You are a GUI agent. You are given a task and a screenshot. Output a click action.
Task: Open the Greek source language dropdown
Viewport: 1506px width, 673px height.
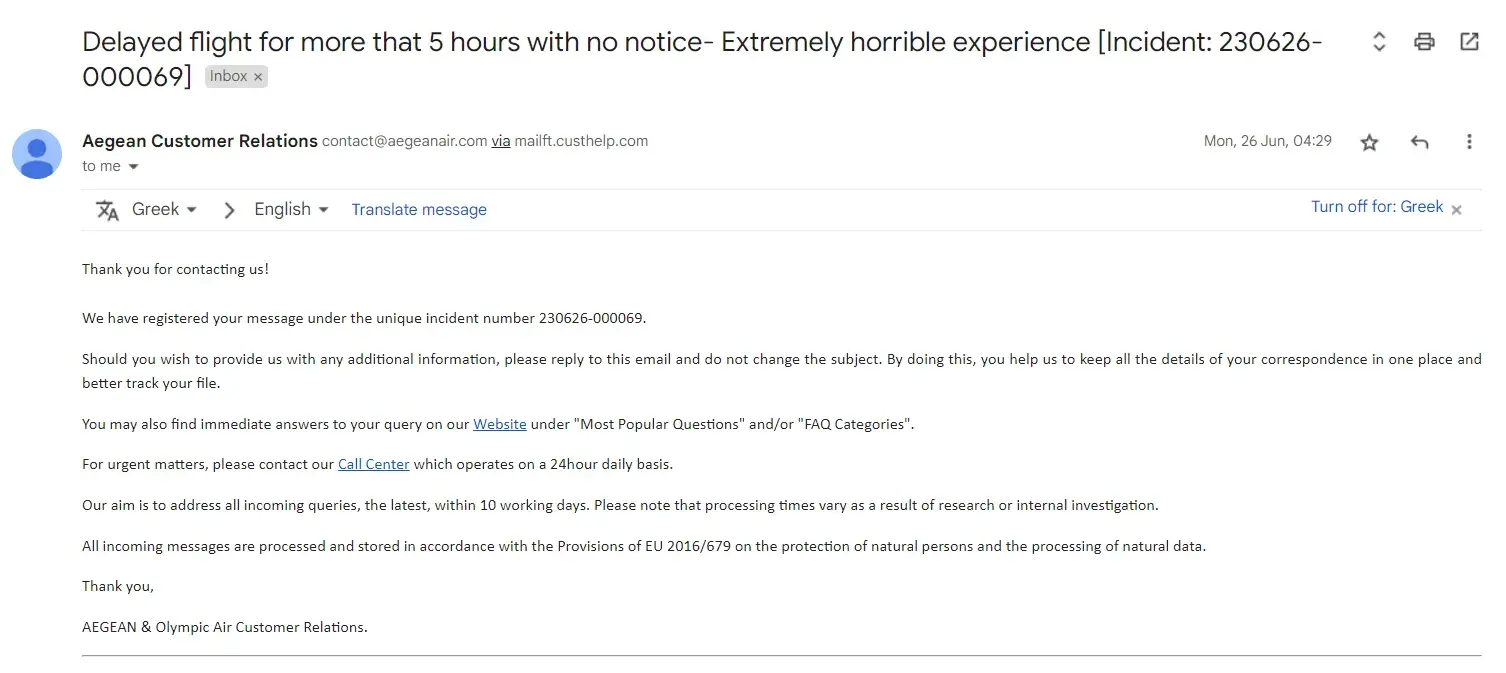tap(164, 209)
